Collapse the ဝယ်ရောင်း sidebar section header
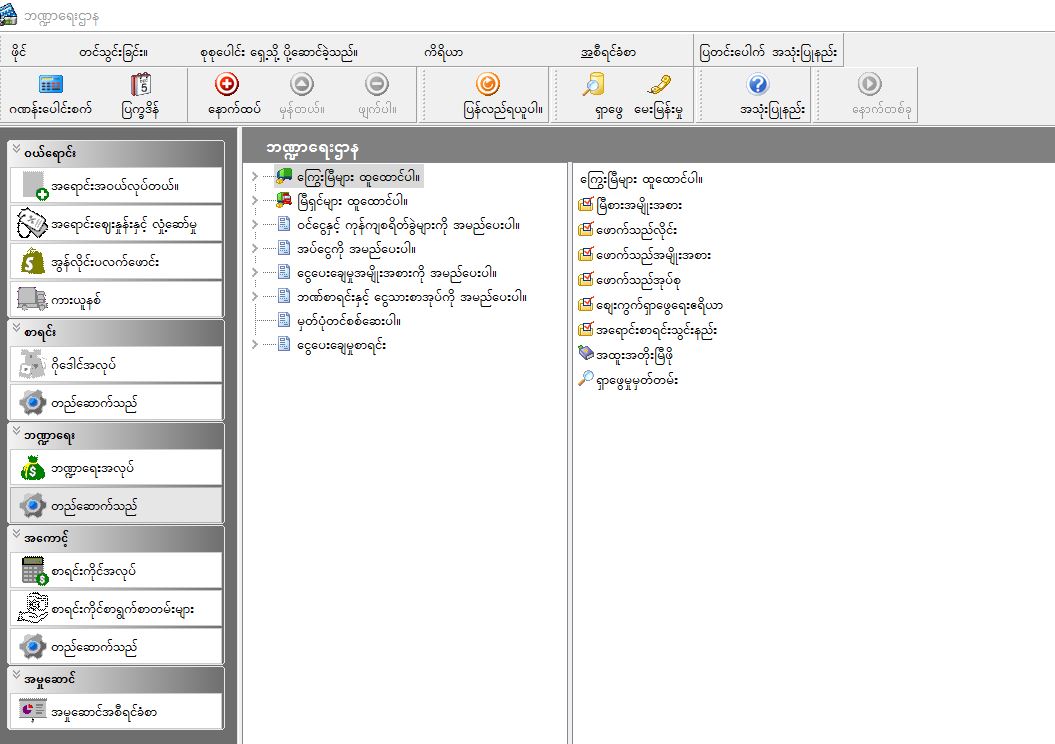This screenshot has height=744, width=1055. pos(17,151)
